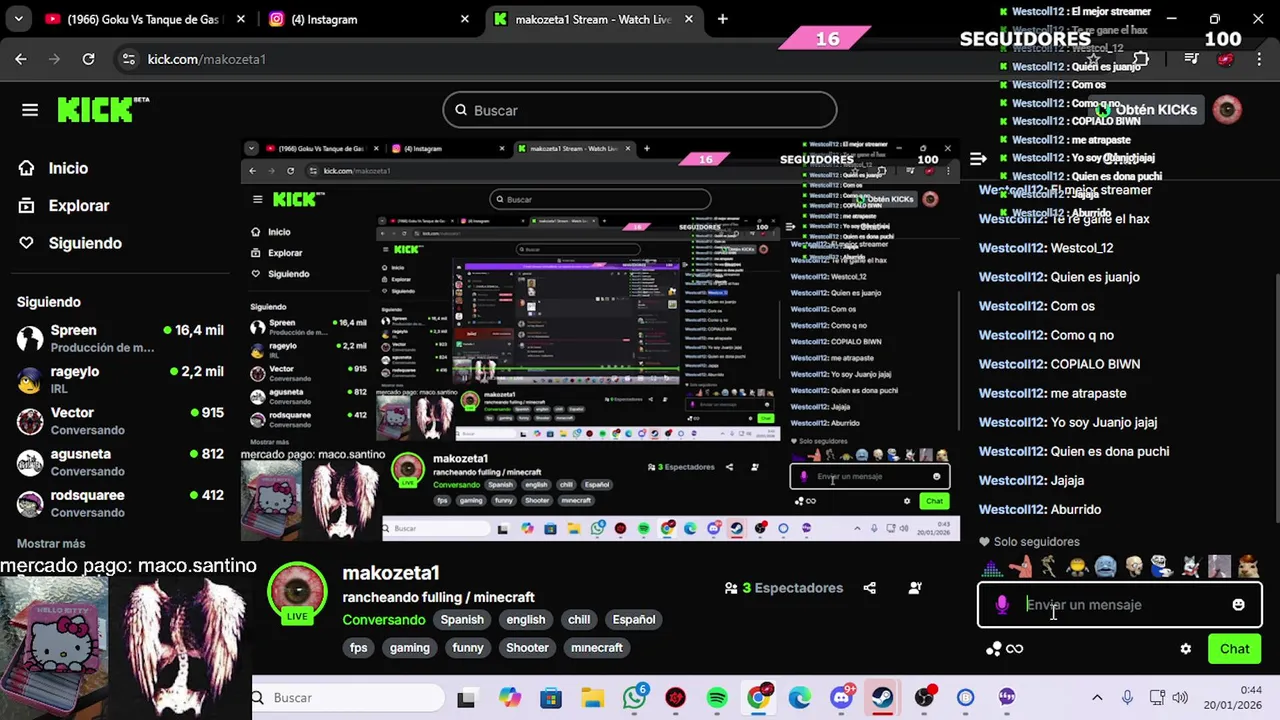Show hidden system tray icons

pos(1097,698)
